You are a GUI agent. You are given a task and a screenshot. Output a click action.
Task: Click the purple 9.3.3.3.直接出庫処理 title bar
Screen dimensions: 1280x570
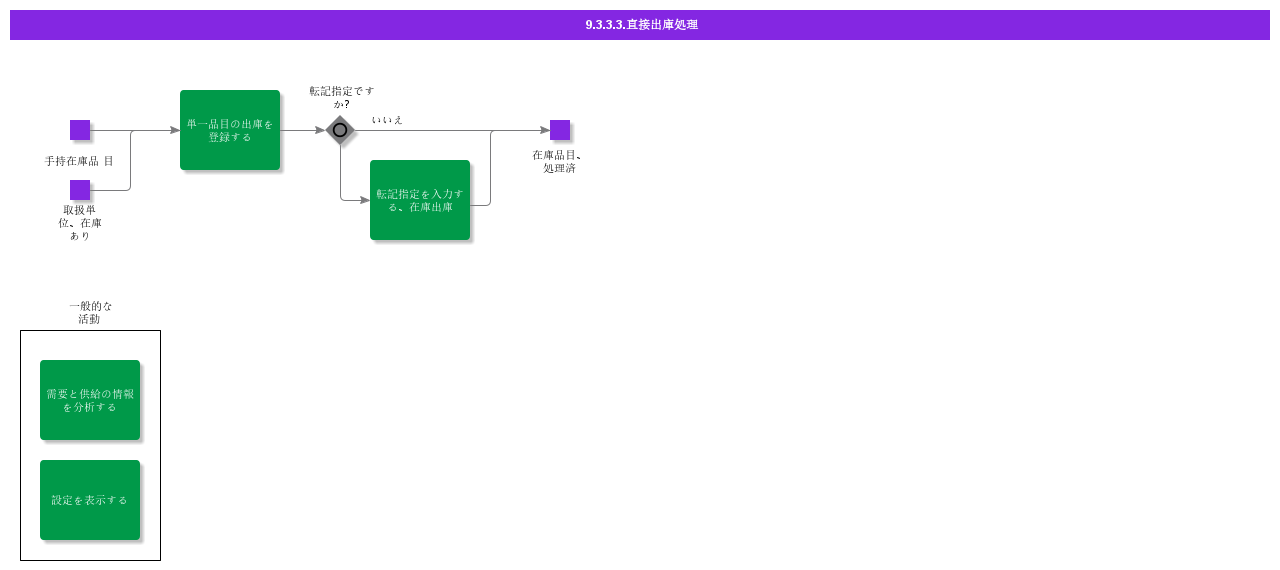[x=640, y=25]
